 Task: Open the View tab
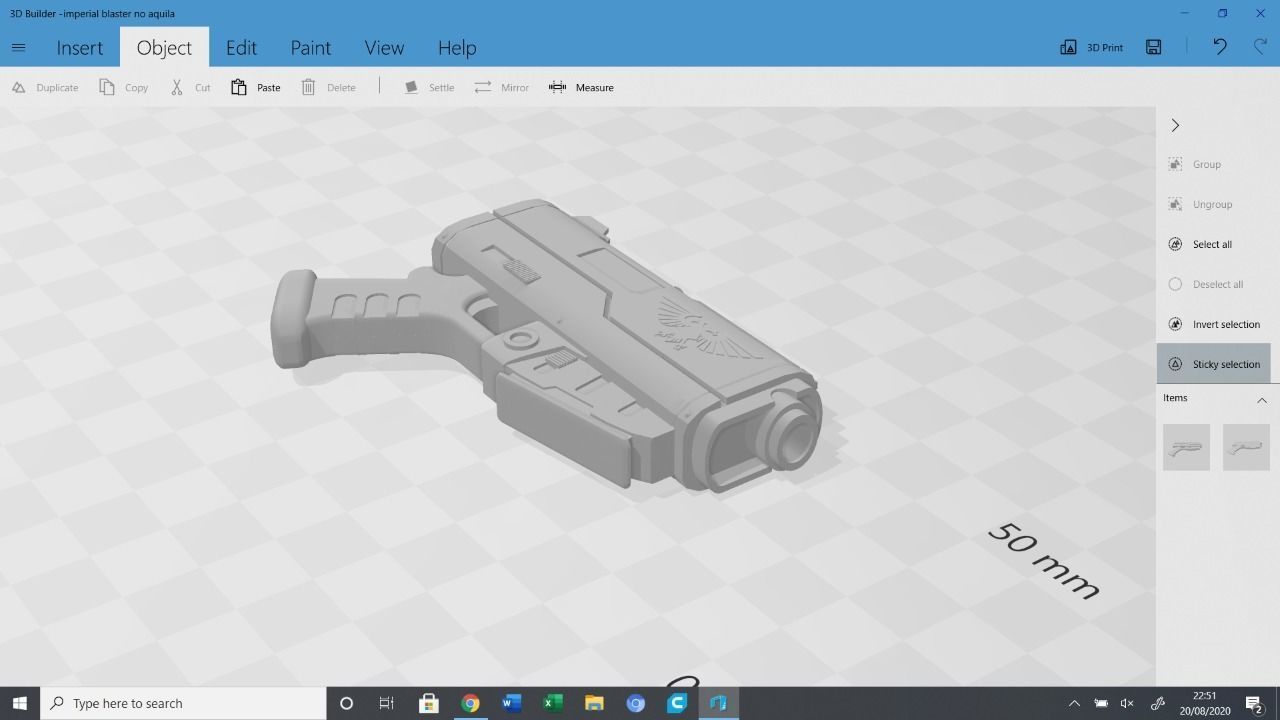384,47
